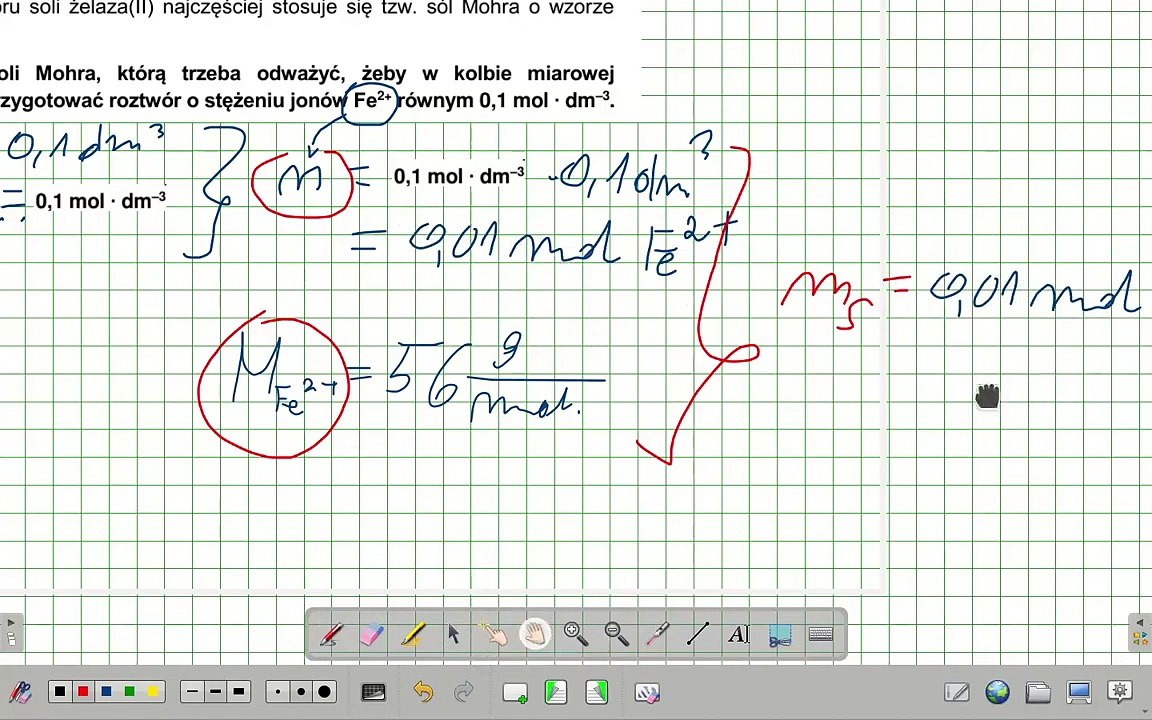Switch to the arrow selector tool
Screen dimensions: 1152x720
click(453, 633)
